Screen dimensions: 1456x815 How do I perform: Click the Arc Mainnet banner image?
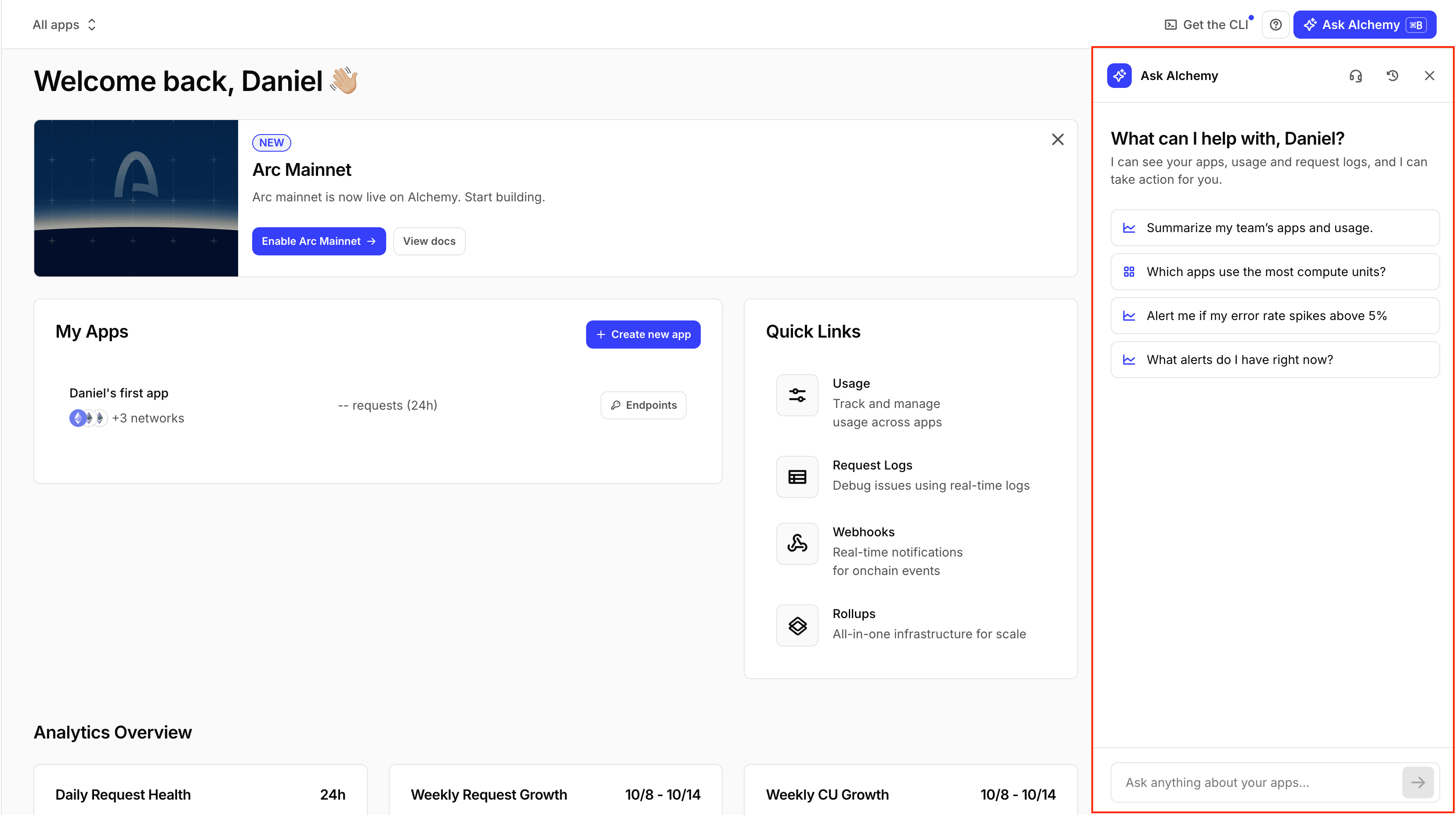(x=136, y=198)
